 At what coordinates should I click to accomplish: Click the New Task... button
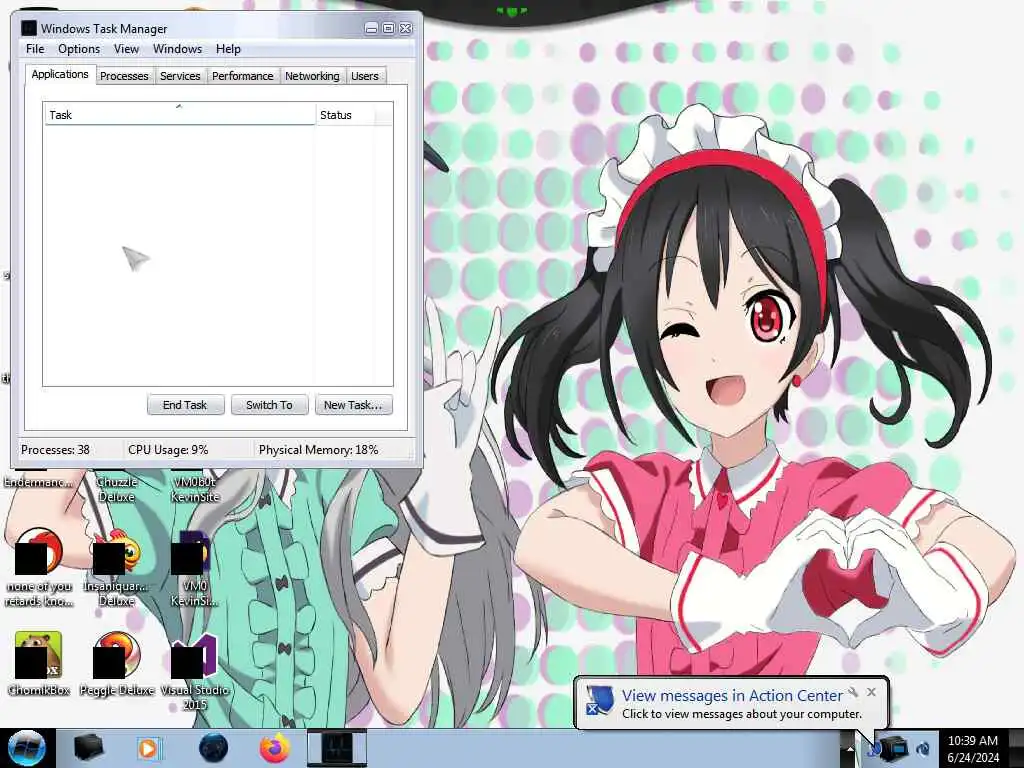point(353,405)
